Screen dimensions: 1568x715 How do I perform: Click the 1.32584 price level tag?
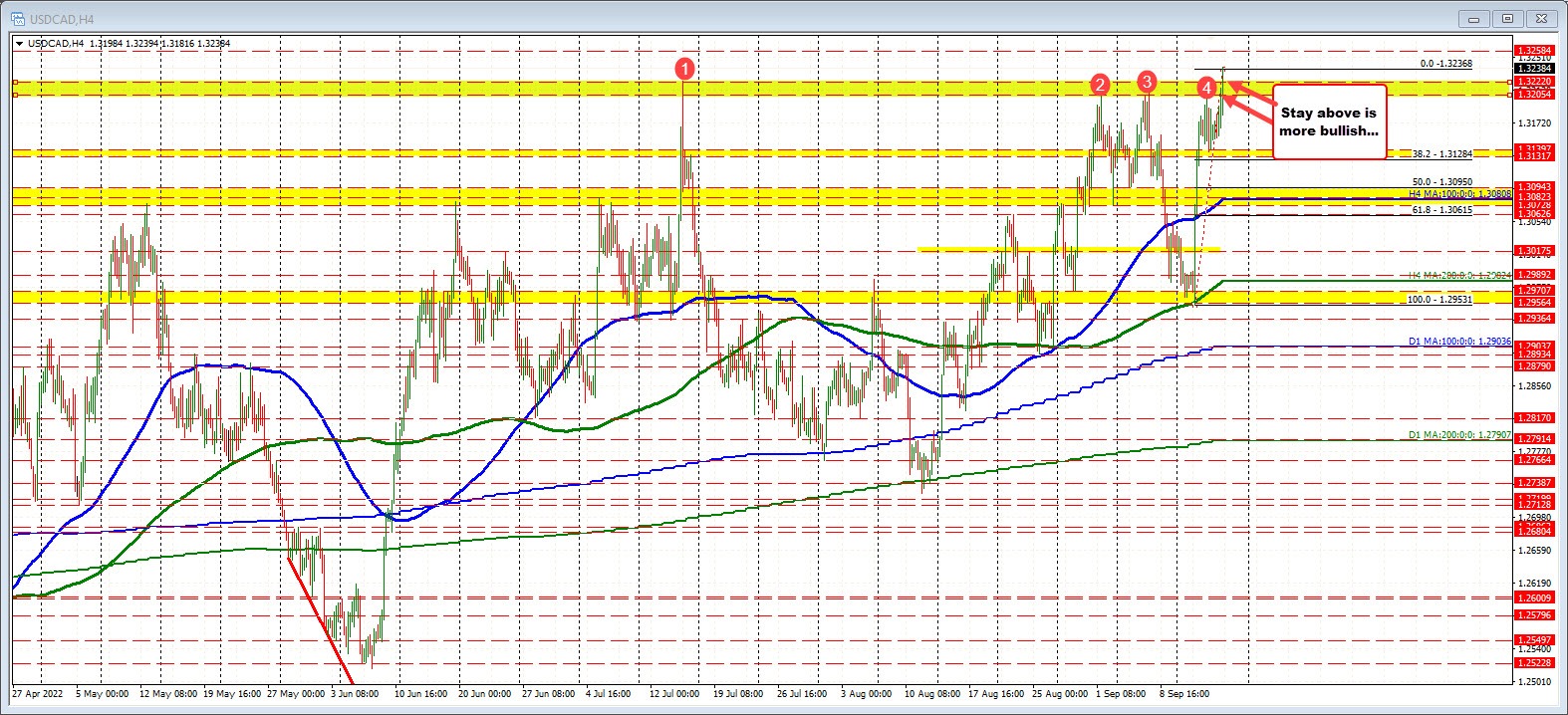(1532, 50)
